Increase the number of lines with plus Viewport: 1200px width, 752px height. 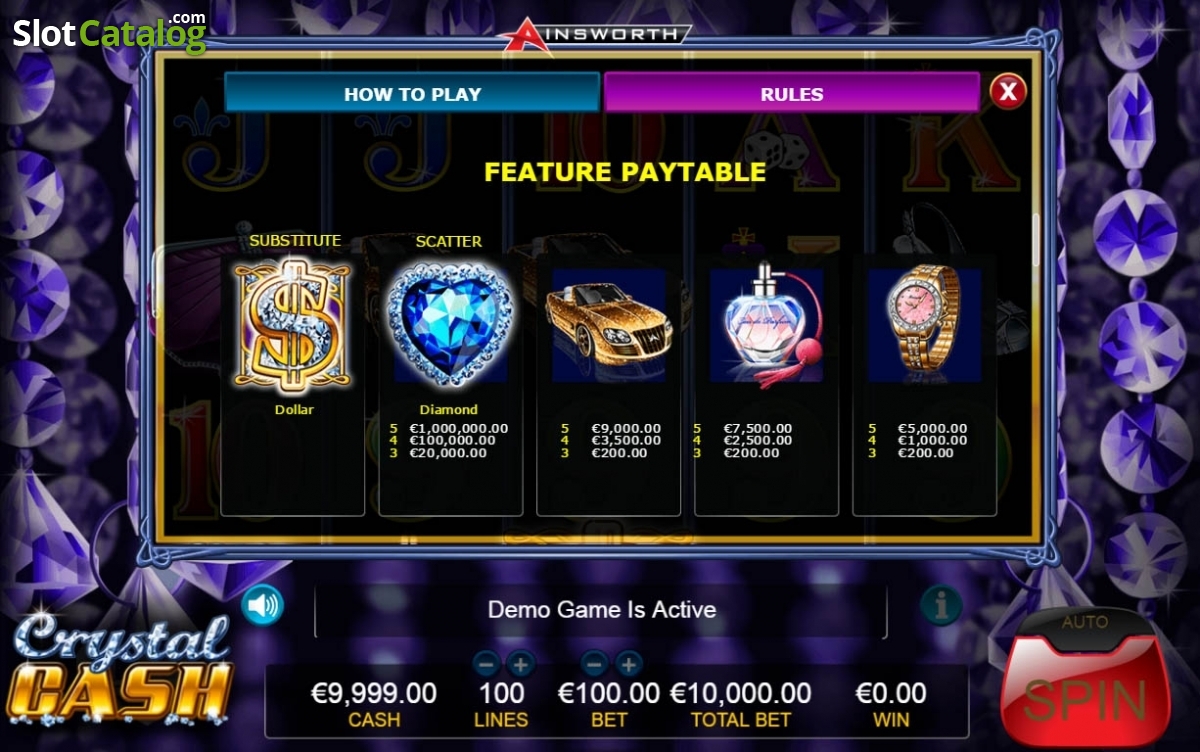click(520, 663)
